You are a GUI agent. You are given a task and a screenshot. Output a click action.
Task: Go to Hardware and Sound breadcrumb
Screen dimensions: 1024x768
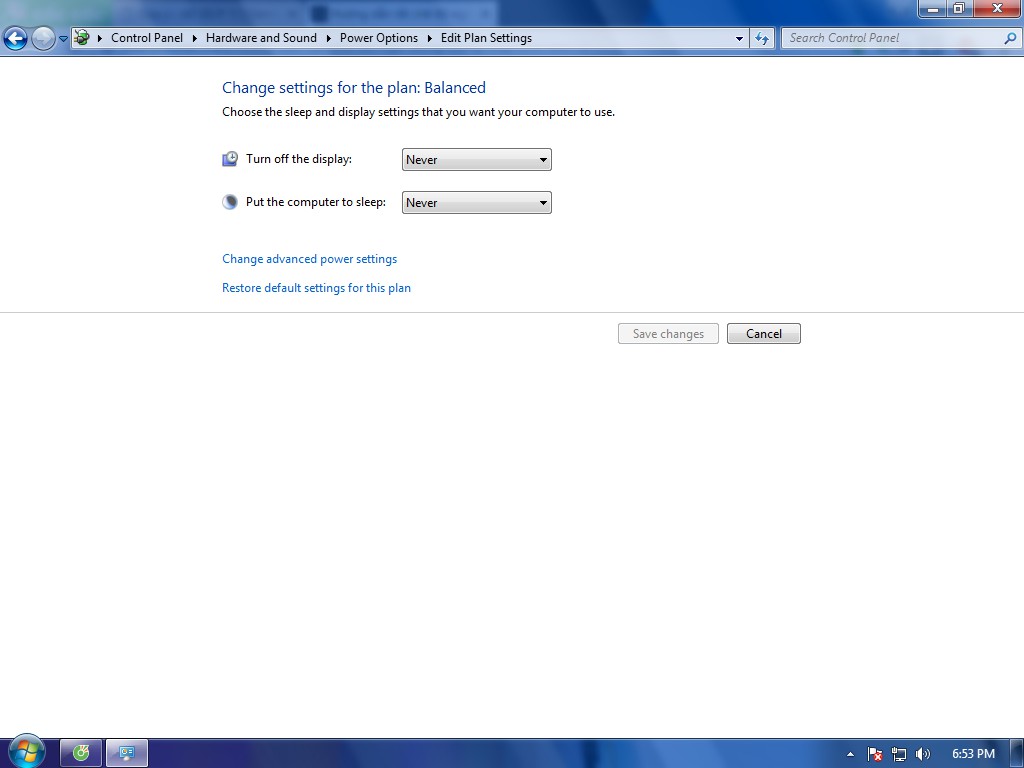click(x=261, y=38)
